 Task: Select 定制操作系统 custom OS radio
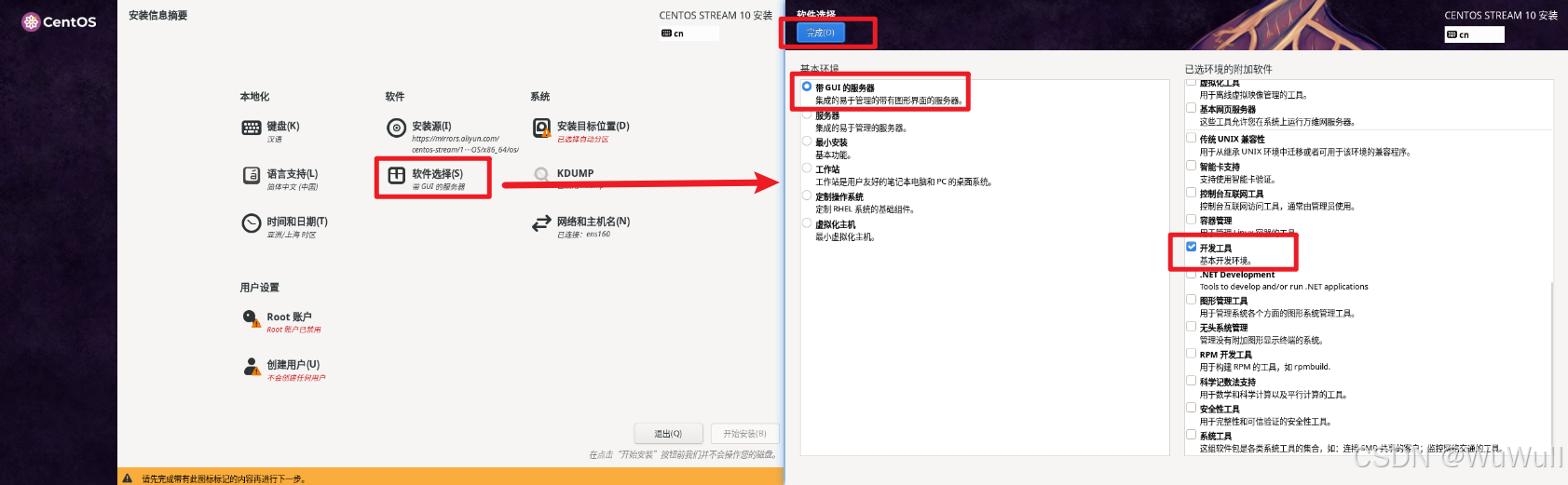point(807,195)
